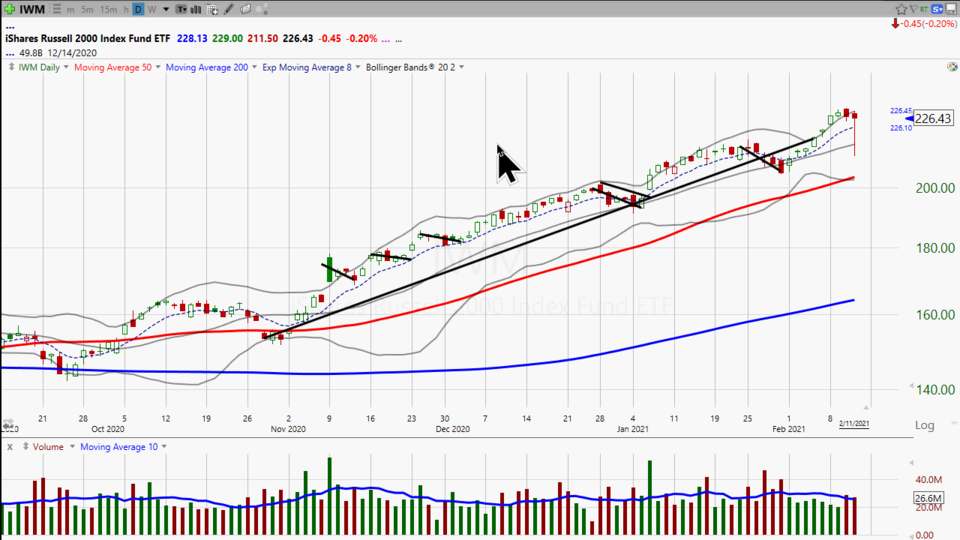Screen dimensions: 960x540
Task: Switch to the 15m timeframe
Action: pyautogui.click(x=108, y=9)
